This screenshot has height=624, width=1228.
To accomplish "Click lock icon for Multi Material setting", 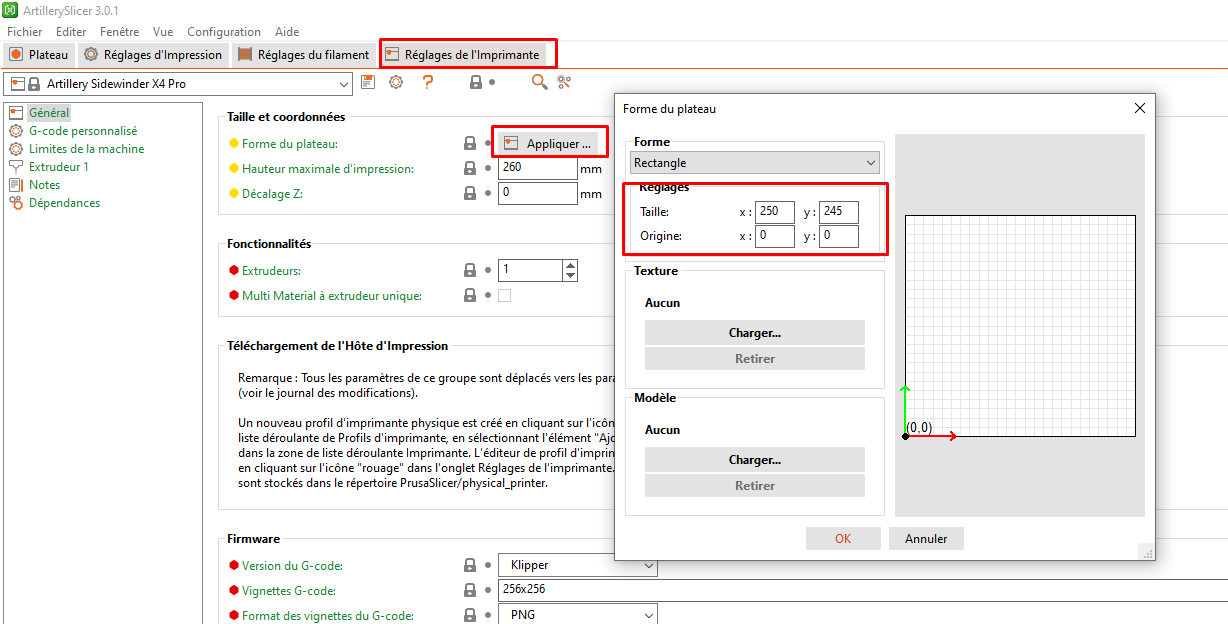I will point(470,295).
